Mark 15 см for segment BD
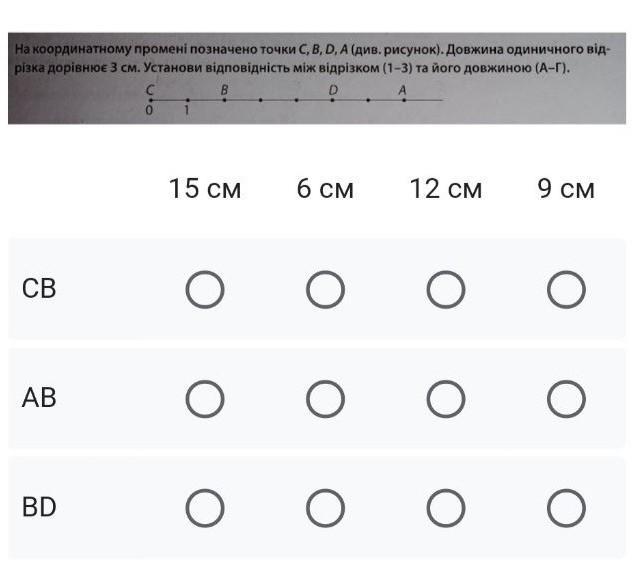Screen dimensions: 639x569 205,508
